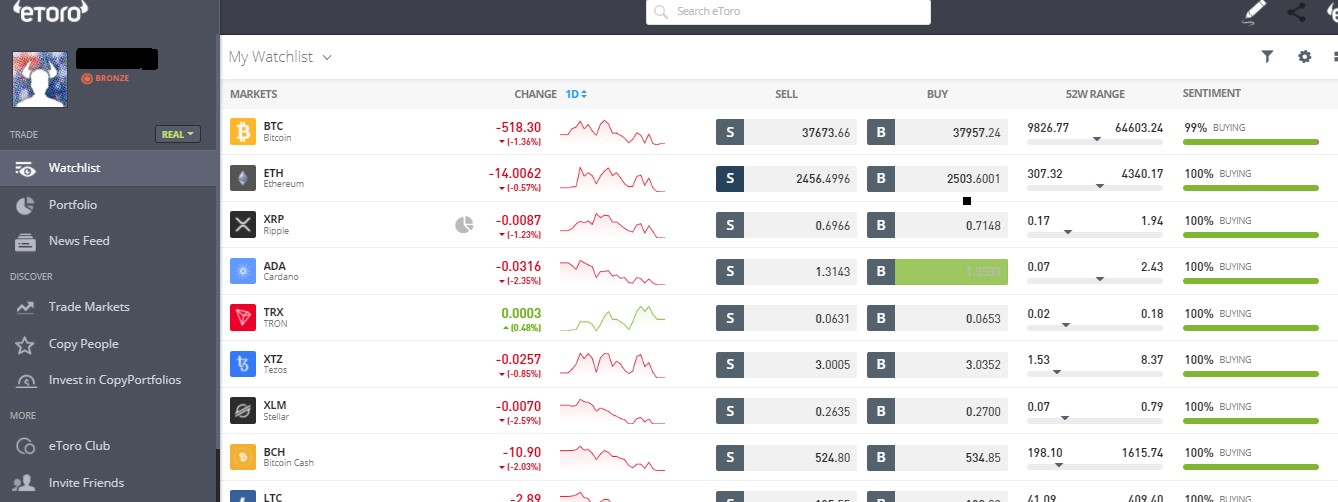This screenshot has height=502, width=1338.
Task: Open the watchlist settings gear icon
Action: click(1304, 57)
